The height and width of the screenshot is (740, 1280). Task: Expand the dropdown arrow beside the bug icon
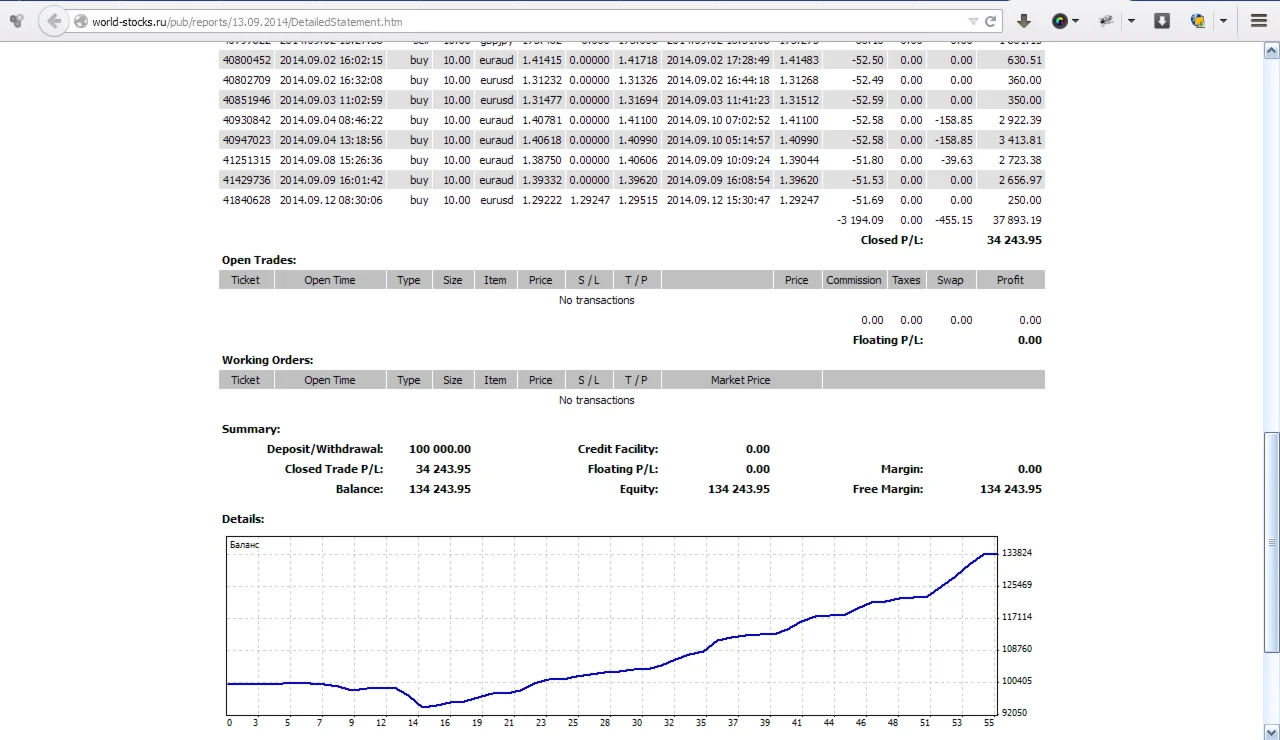[x=1131, y=21]
